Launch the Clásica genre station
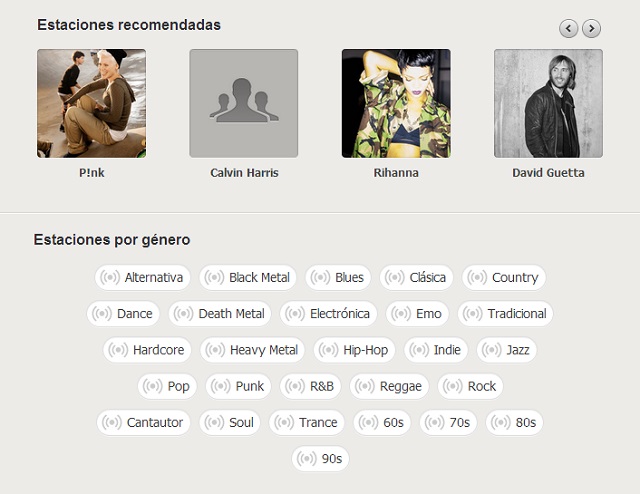Image resolution: width=640 pixels, height=494 pixels. click(418, 278)
